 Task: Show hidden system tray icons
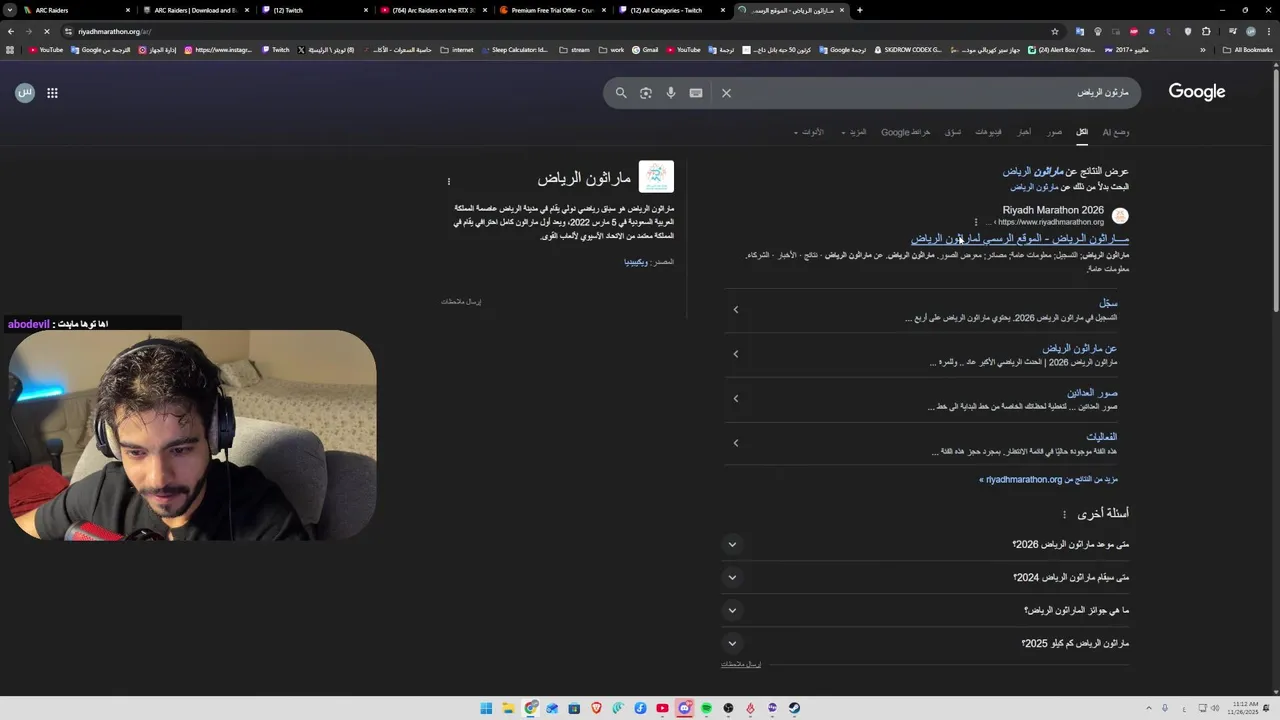(1148, 708)
